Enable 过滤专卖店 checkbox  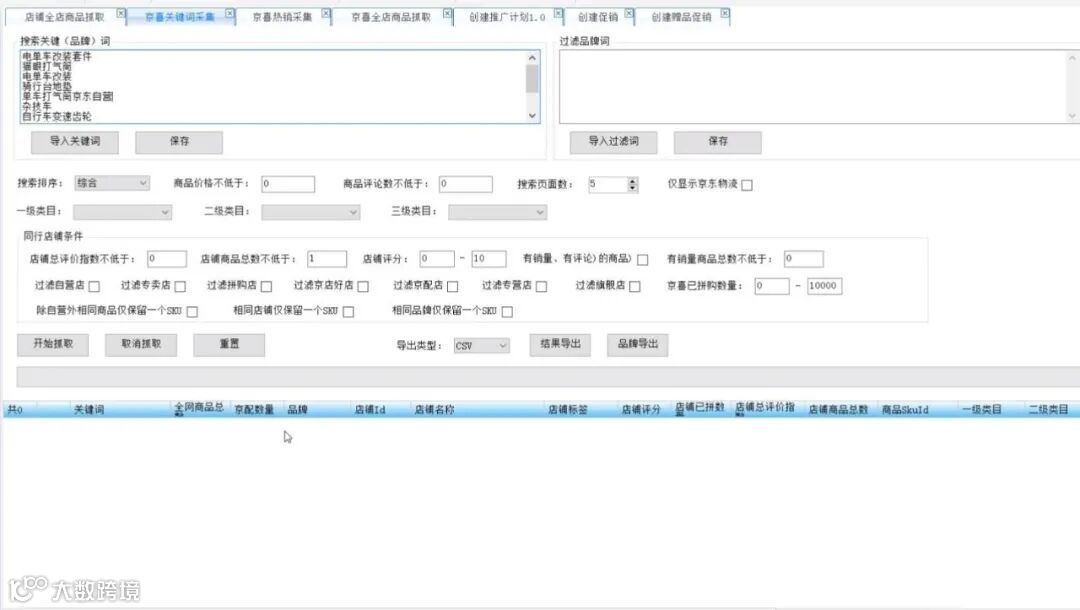pyautogui.click(x=180, y=286)
